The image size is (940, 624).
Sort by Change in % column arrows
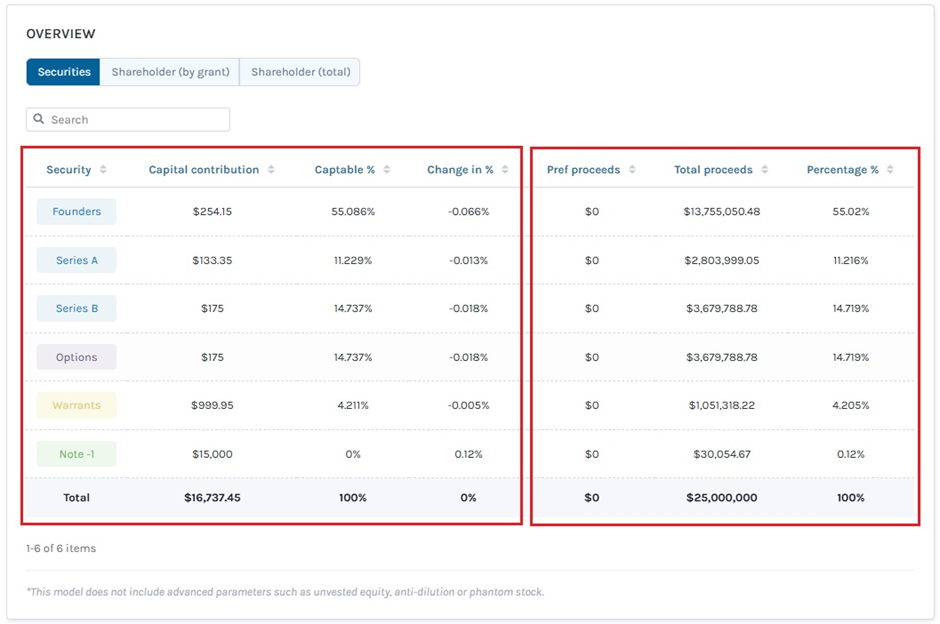(x=505, y=170)
